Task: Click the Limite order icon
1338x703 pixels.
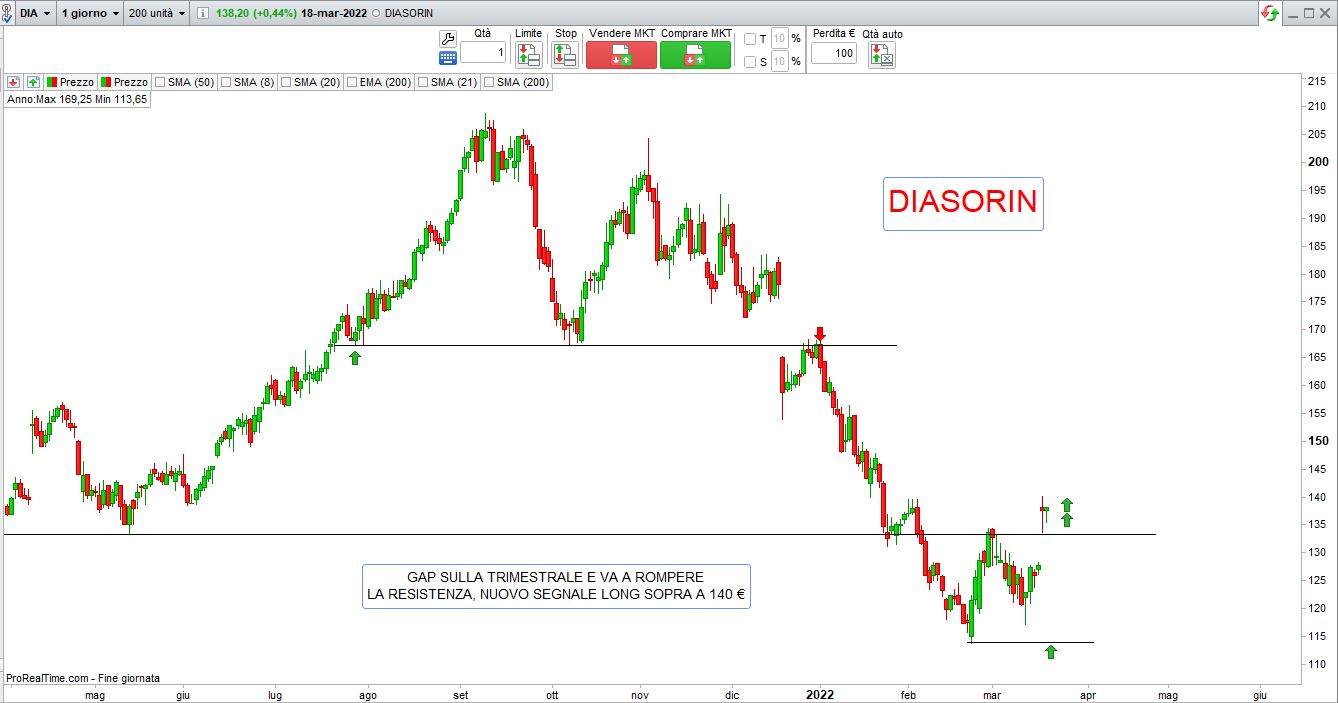Action: click(529, 55)
